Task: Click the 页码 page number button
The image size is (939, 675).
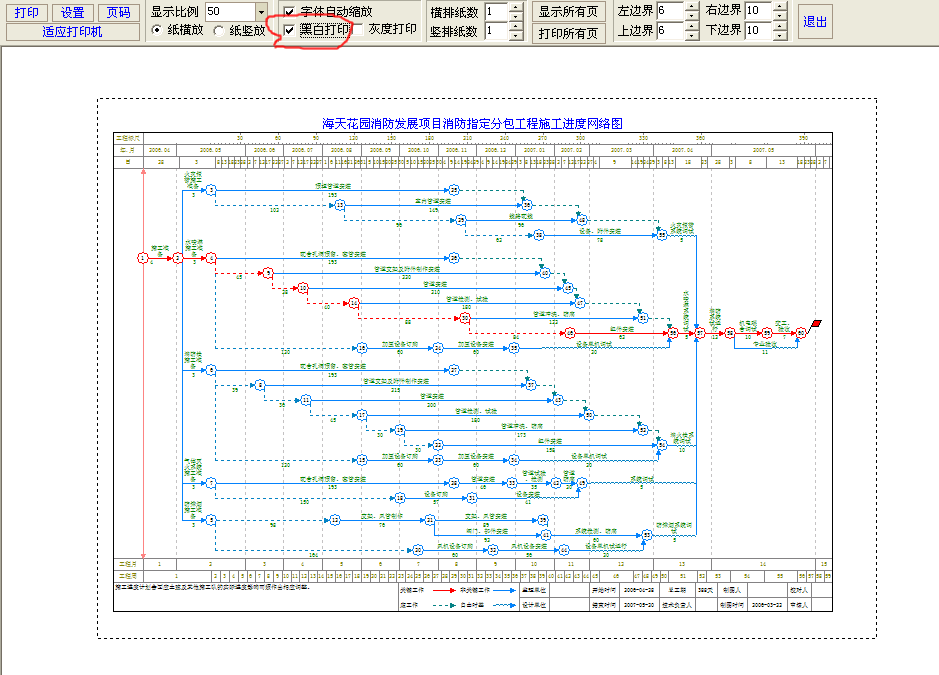Action: 119,12
